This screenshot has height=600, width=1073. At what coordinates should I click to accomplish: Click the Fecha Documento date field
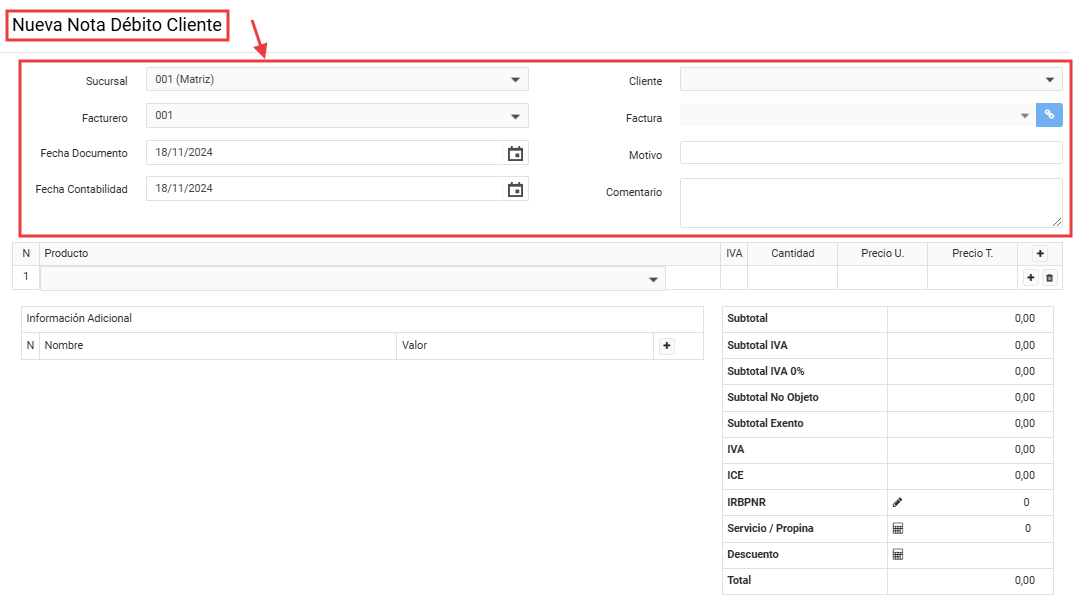[x=325, y=153]
